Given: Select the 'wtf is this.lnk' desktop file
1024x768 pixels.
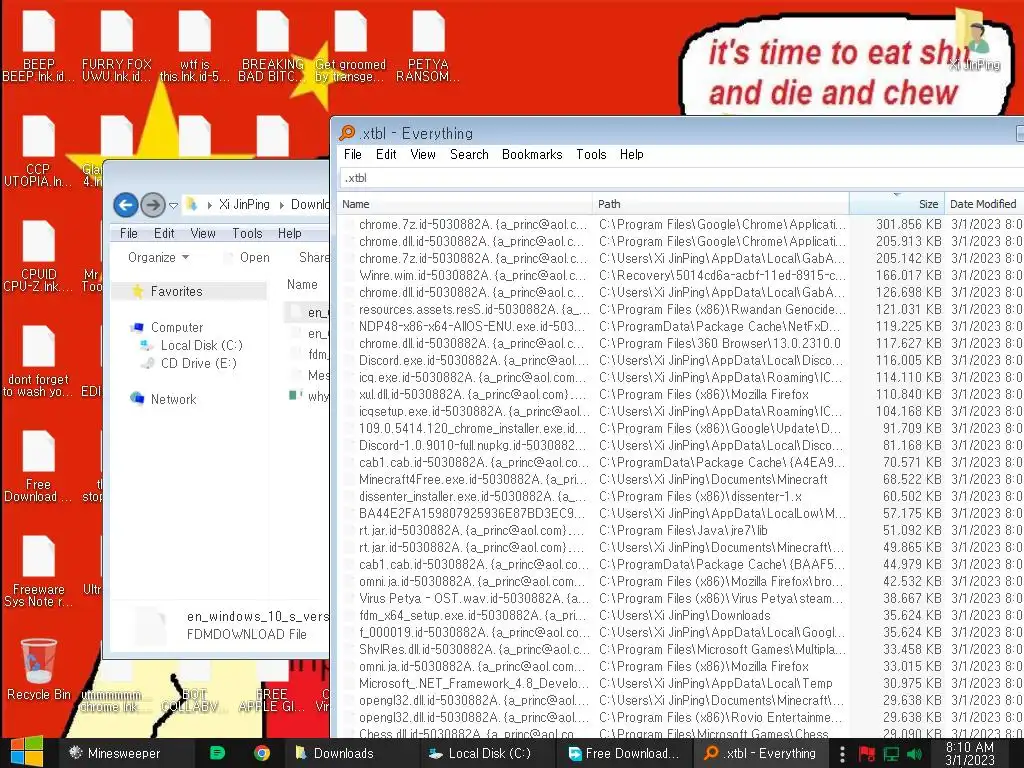Looking at the screenshot, I should click(195, 46).
